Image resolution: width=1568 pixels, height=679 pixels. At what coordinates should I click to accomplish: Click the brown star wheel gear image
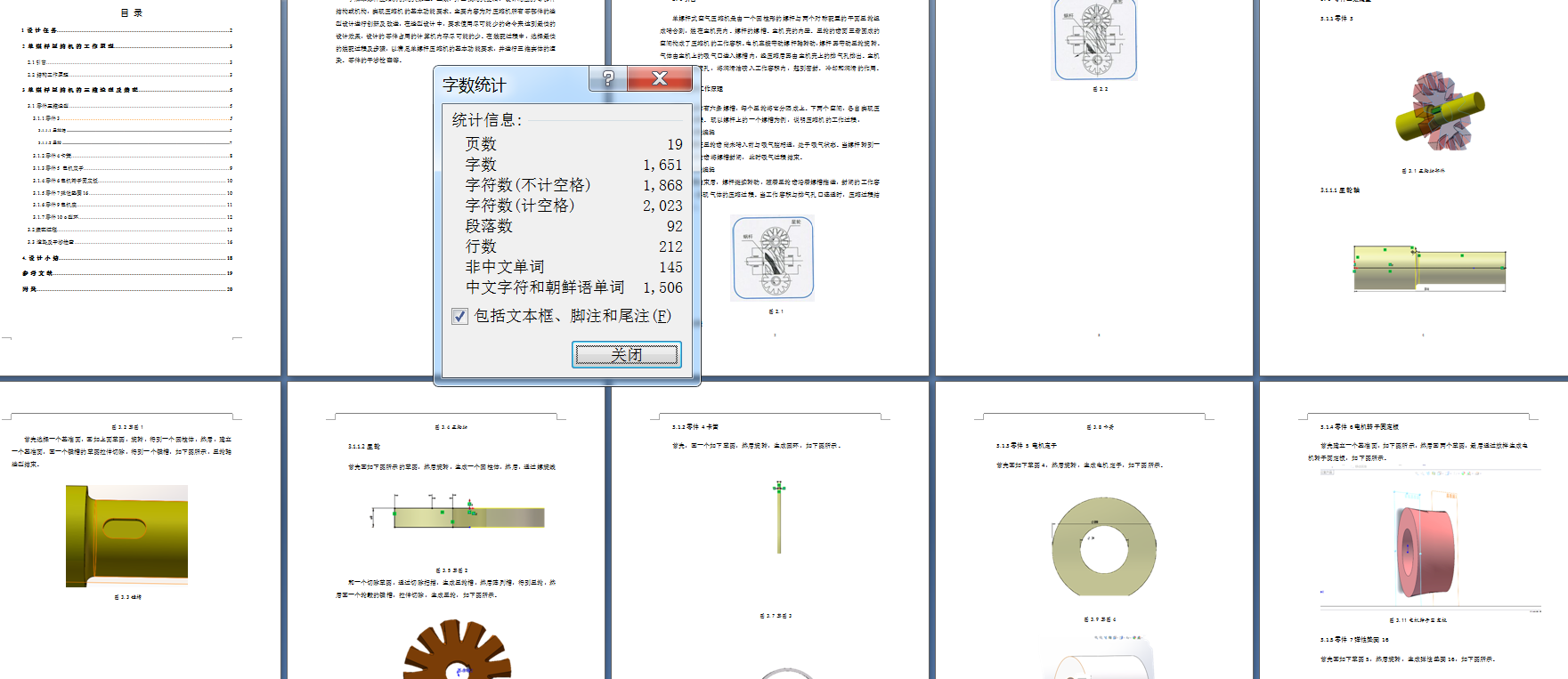click(x=458, y=650)
